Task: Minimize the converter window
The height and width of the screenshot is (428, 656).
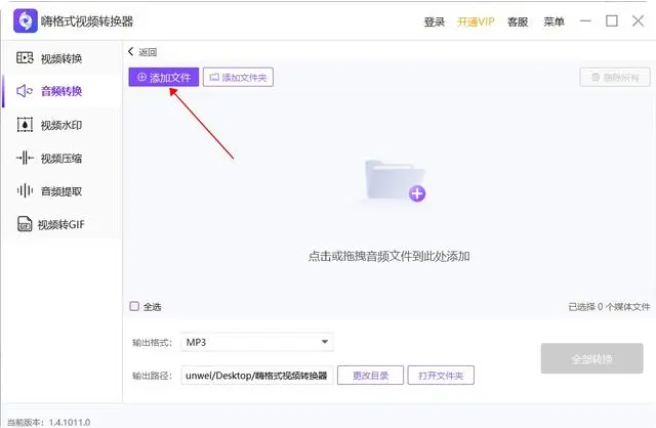Action: pos(585,21)
